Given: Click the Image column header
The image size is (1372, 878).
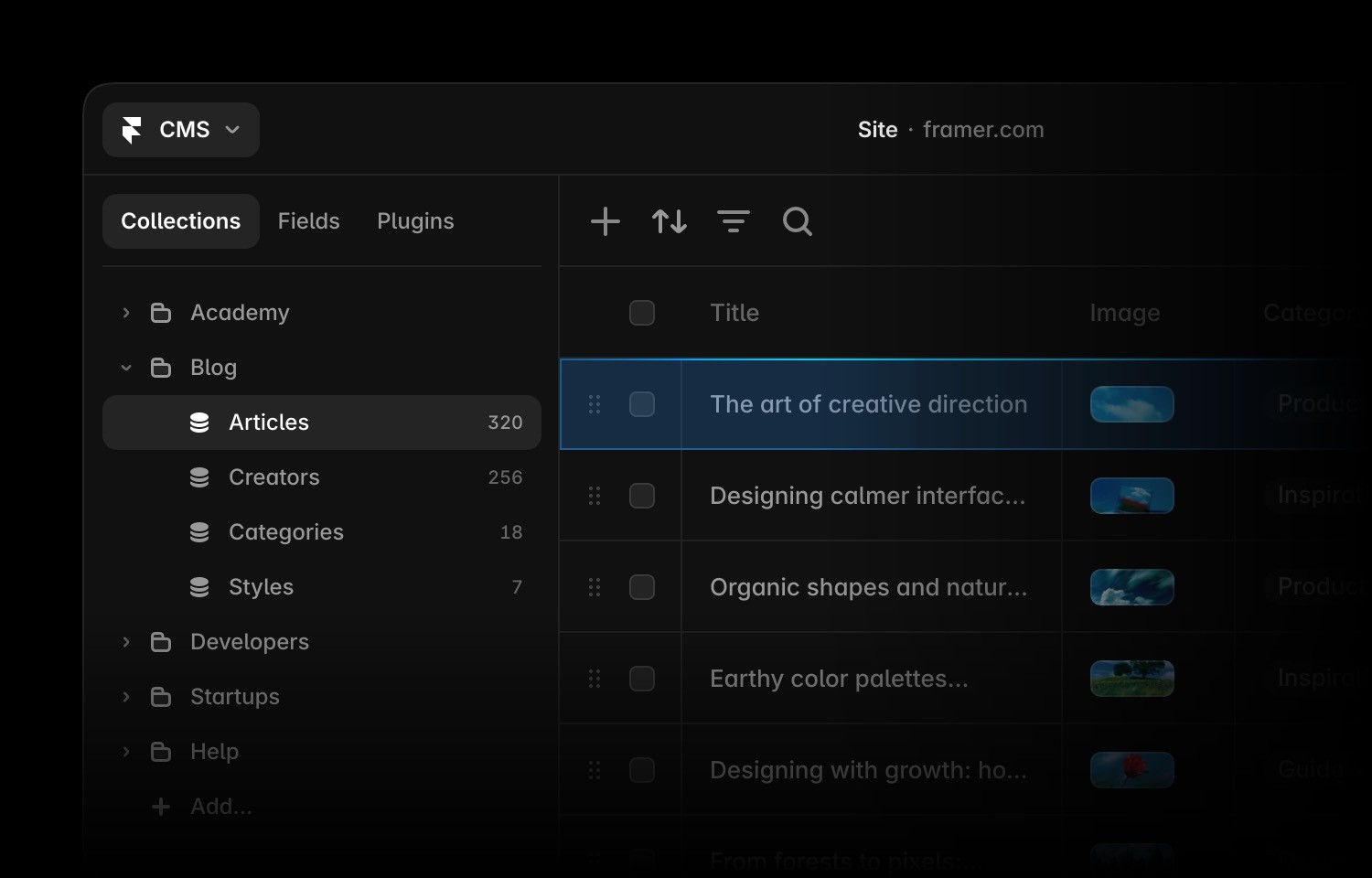Looking at the screenshot, I should click(x=1125, y=313).
